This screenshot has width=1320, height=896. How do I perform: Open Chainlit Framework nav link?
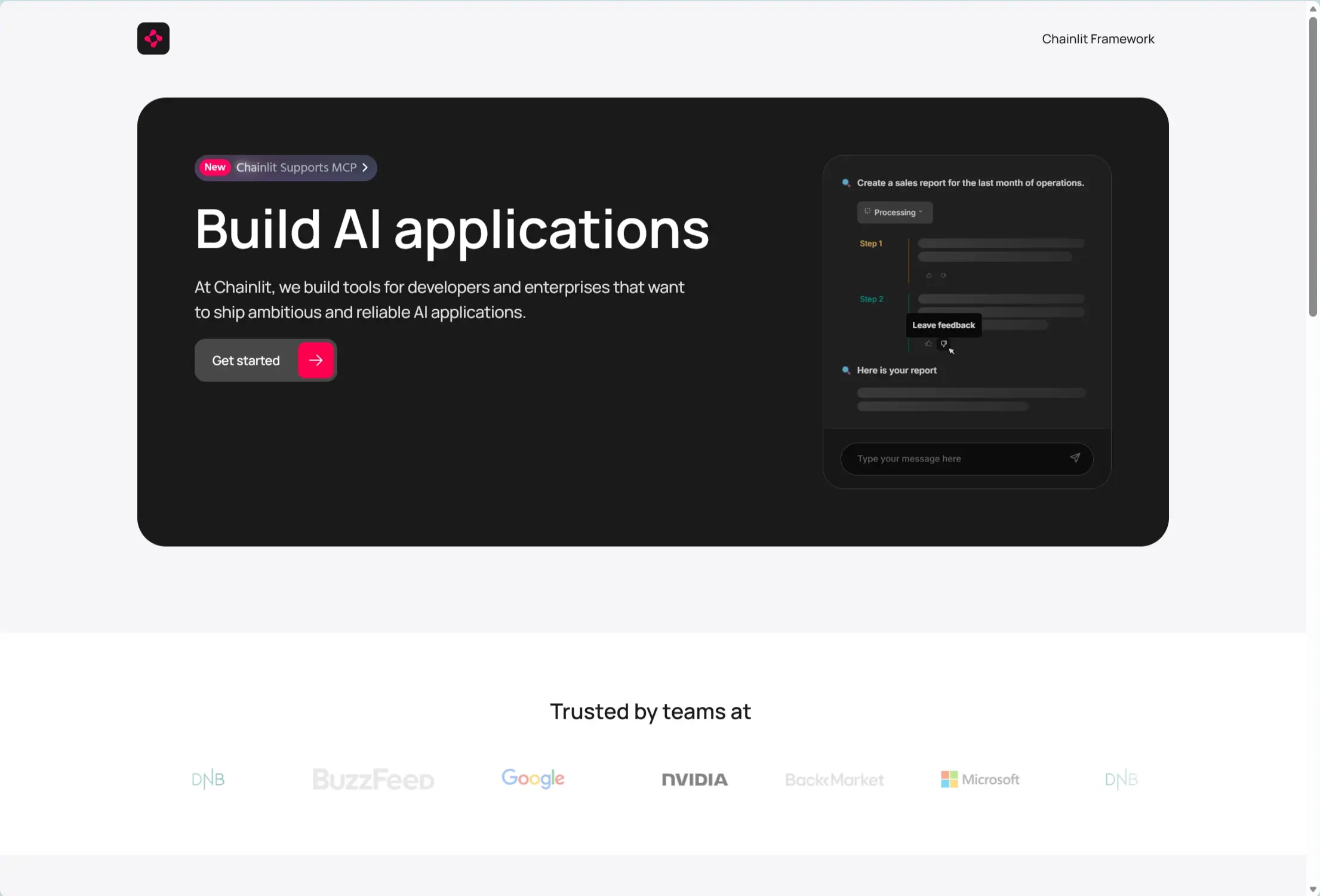(x=1097, y=39)
